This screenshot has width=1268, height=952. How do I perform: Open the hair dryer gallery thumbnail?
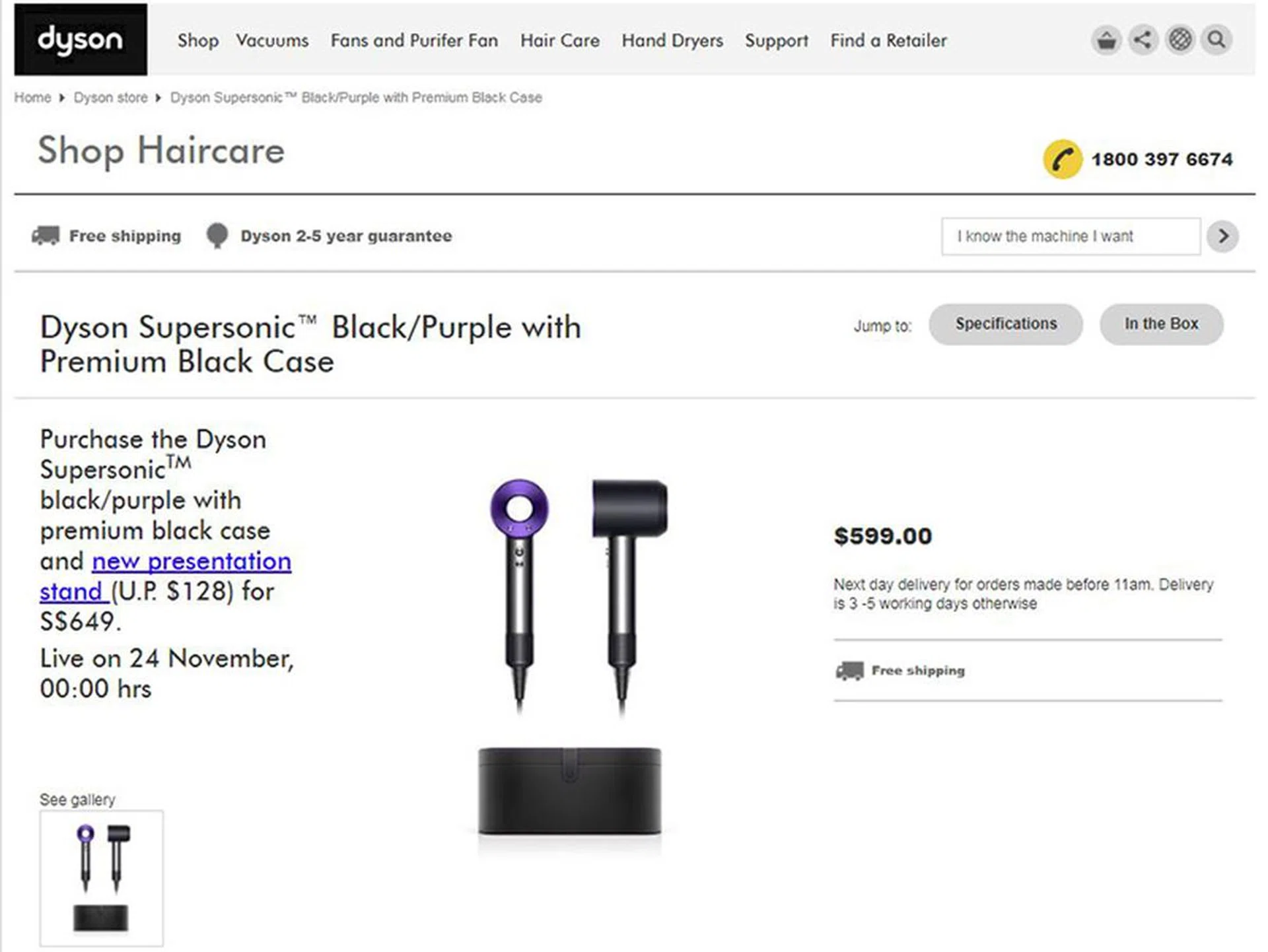(x=101, y=878)
